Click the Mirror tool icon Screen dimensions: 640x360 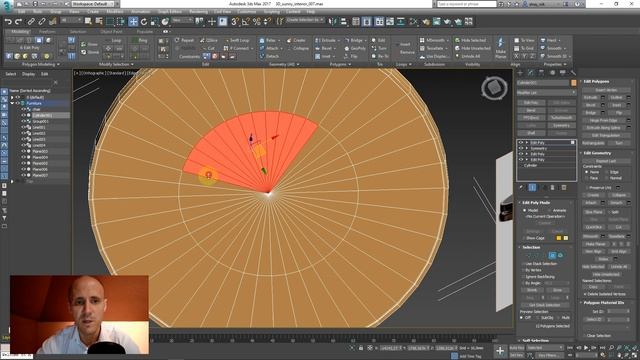[x=333, y=21]
